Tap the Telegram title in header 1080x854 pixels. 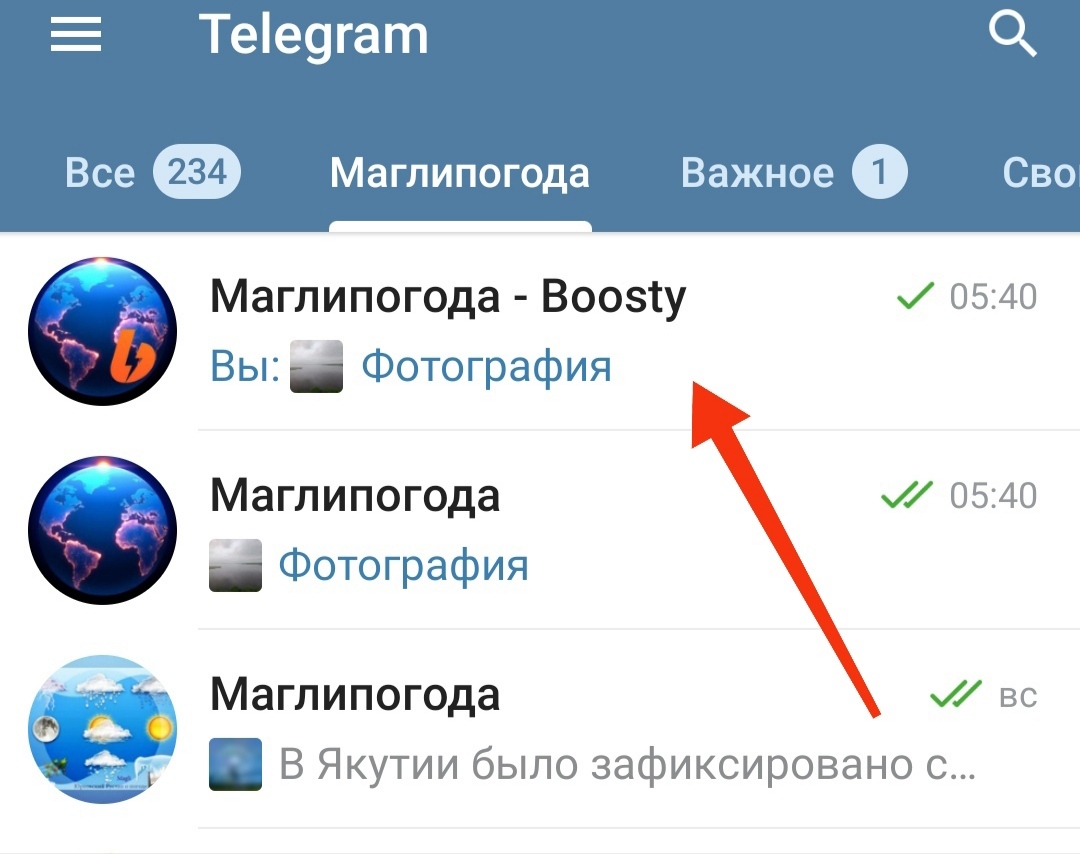[313, 36]
